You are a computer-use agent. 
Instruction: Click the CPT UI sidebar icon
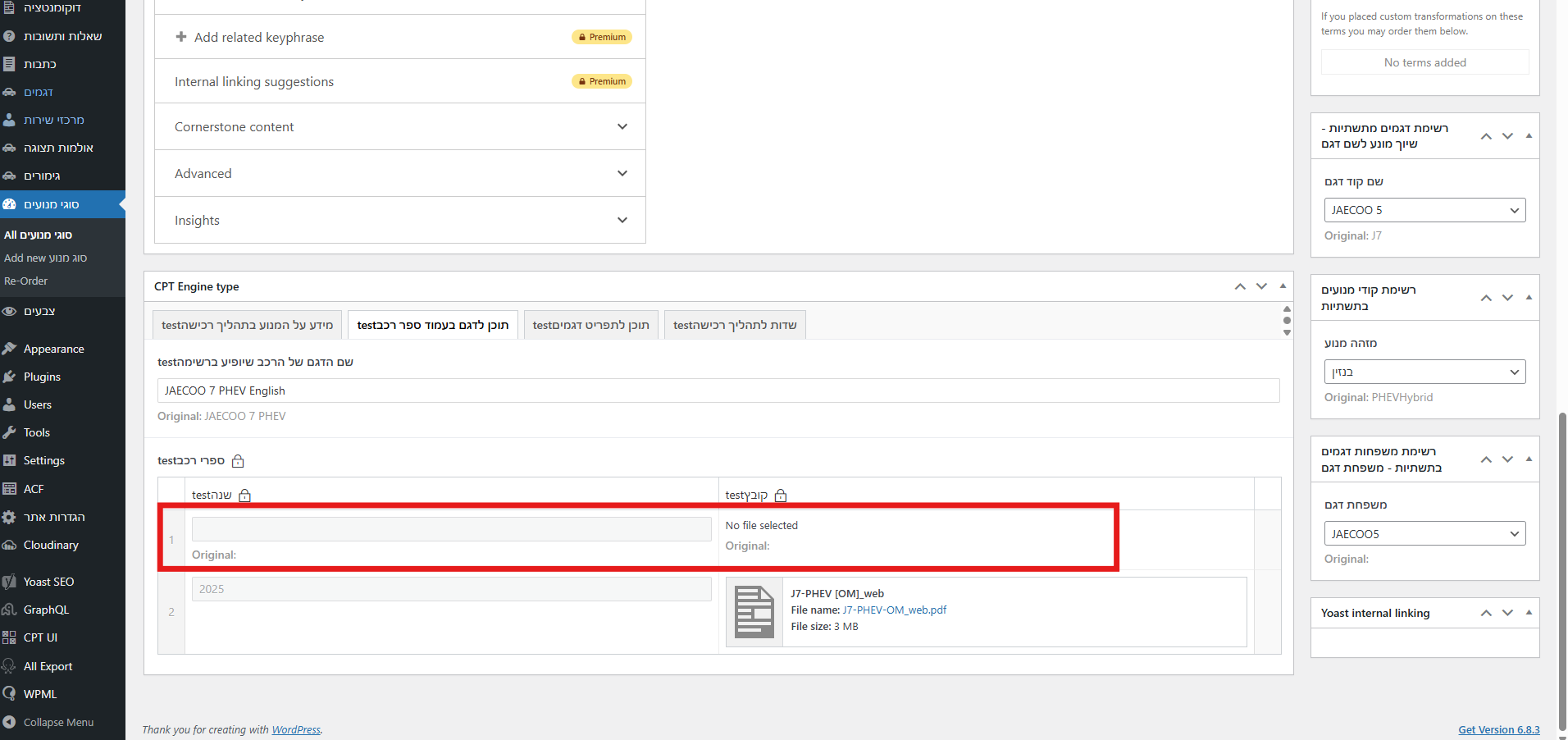click(x=9, y=637)
